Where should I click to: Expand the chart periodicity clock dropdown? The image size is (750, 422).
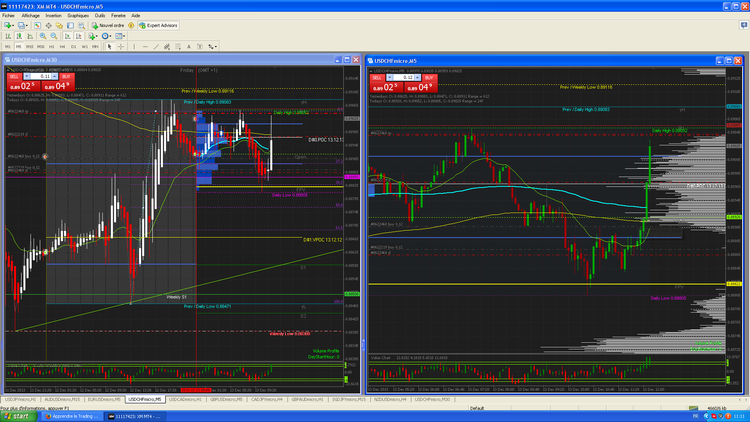(108, 36)
